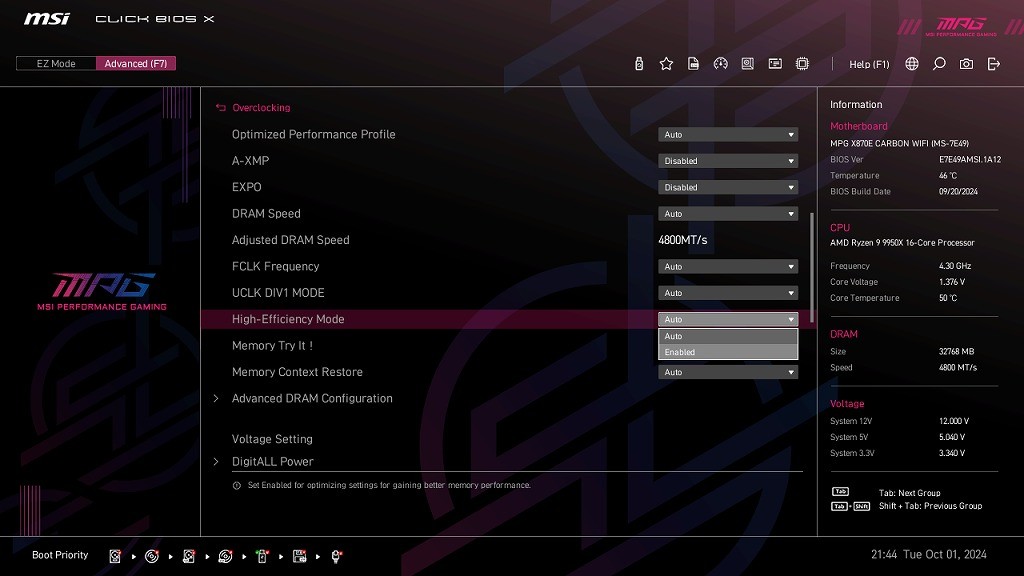Viewport: 1024px width, 576px height.
Task: Take a screenshot with camera icon
Action: tap(966, 64)
